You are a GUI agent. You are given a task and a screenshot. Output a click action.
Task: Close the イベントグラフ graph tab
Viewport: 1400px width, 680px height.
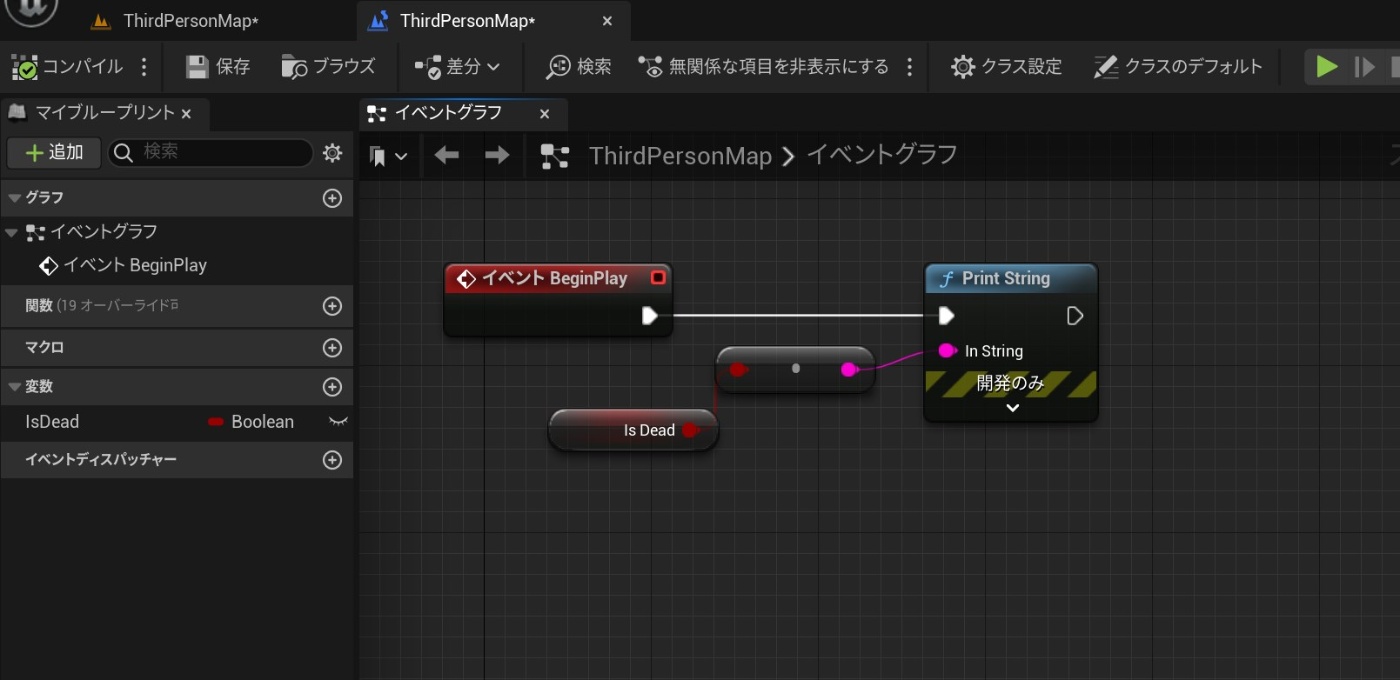544,114
